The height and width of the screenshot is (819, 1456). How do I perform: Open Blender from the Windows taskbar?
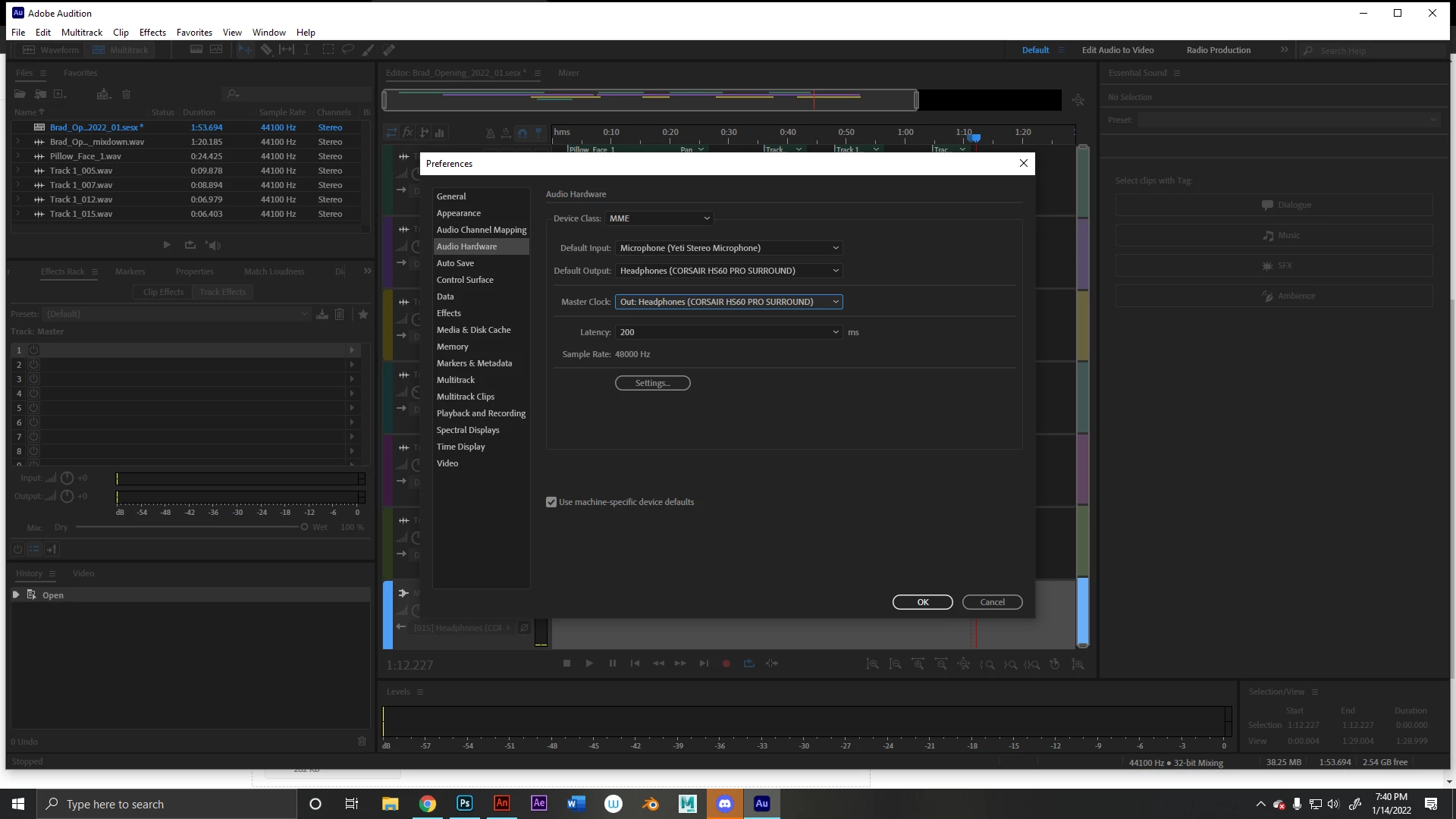tap(651, 804)
